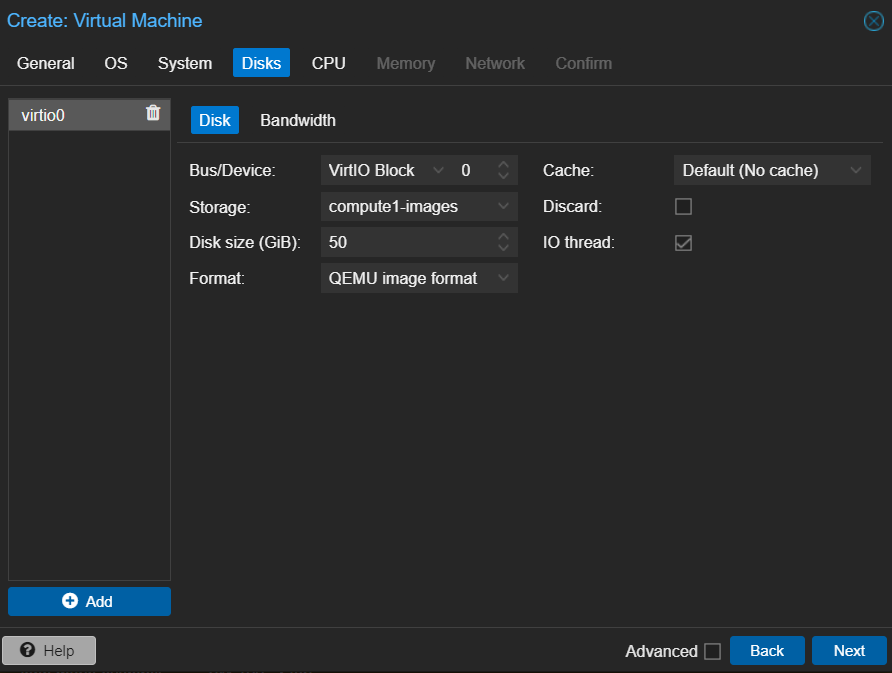Open the General tab
The width and height of the screenshot is (892, 673).
(x=46, y=63)
